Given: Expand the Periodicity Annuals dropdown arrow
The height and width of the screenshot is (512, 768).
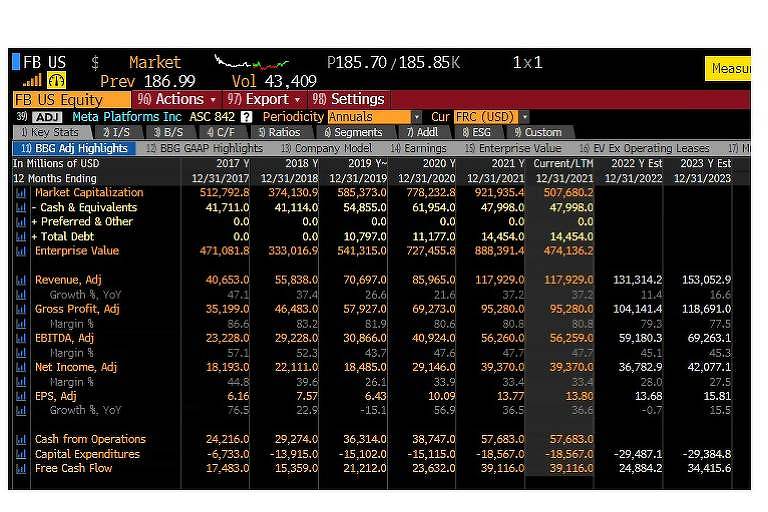Looking at the screenshot, I should [416, 117].
